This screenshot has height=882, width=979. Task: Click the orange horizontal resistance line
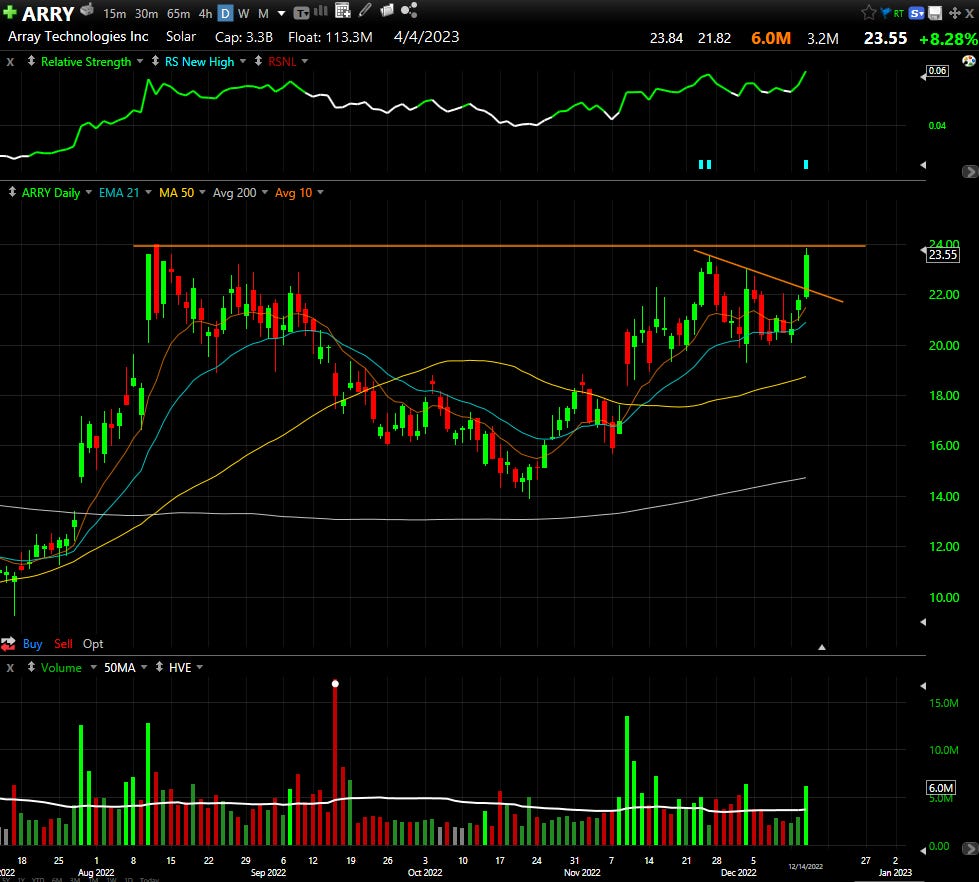(499, 246)
